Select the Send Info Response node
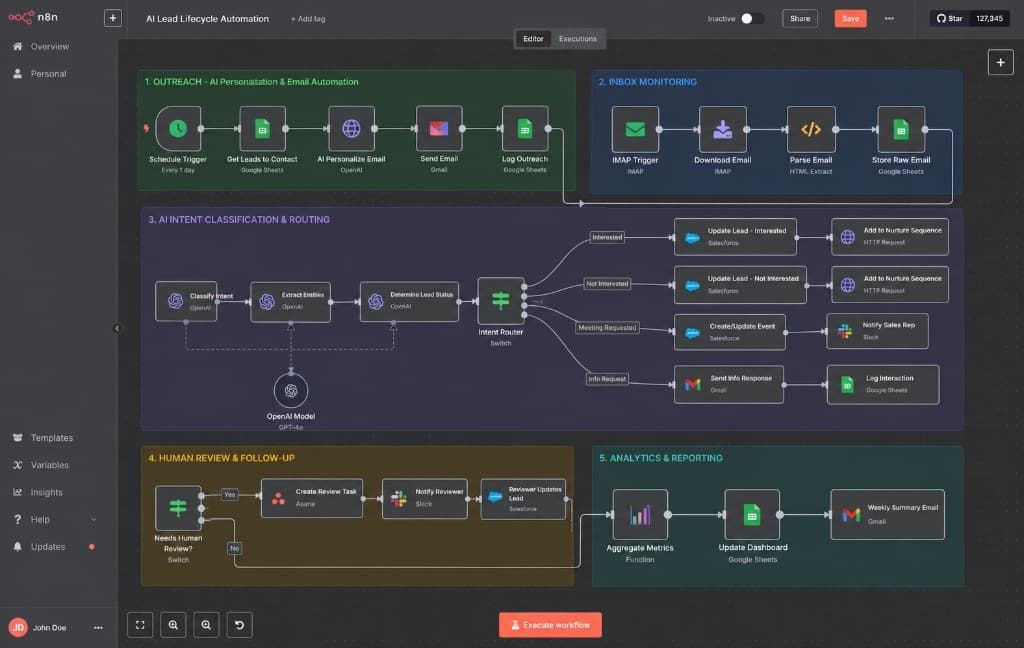This screenshot has width=1024, height=648. (x=729, y=384)
